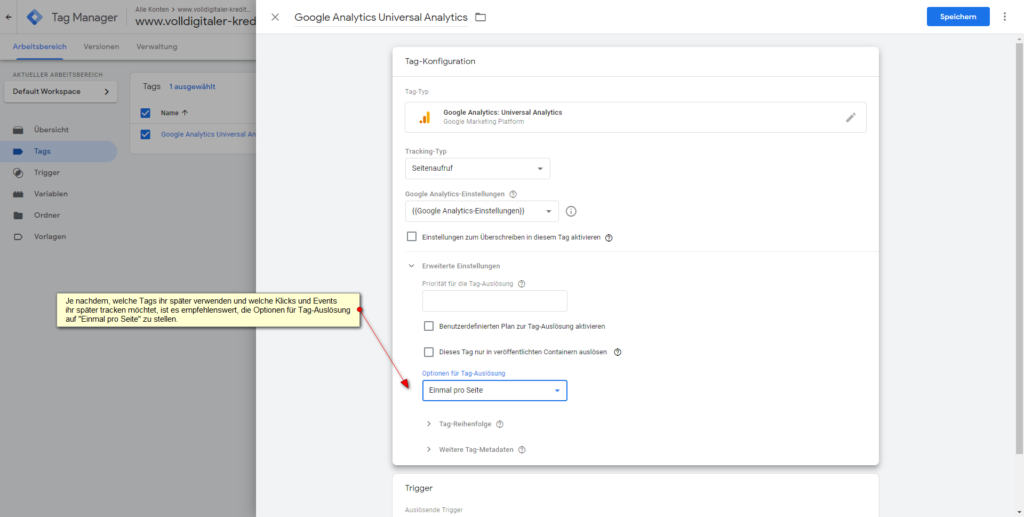Click the Trigger card heading
This screenshot has width=1024, height=517.
click(x=419, y=488)
